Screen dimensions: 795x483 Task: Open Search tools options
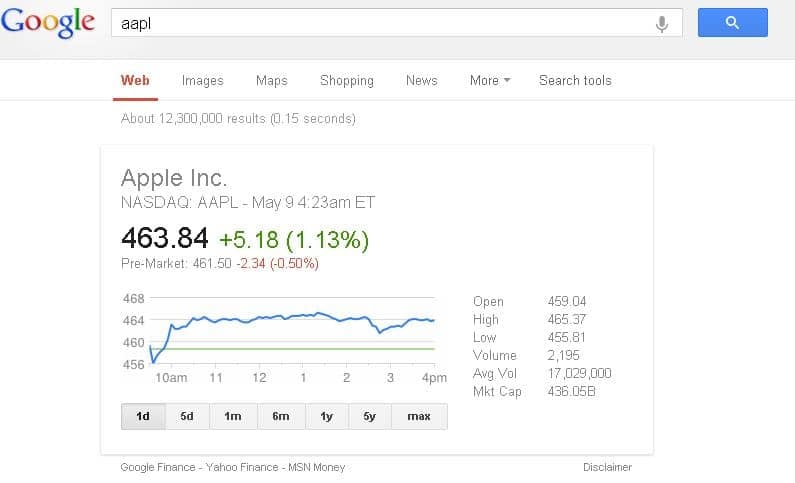tap(575, 80)
